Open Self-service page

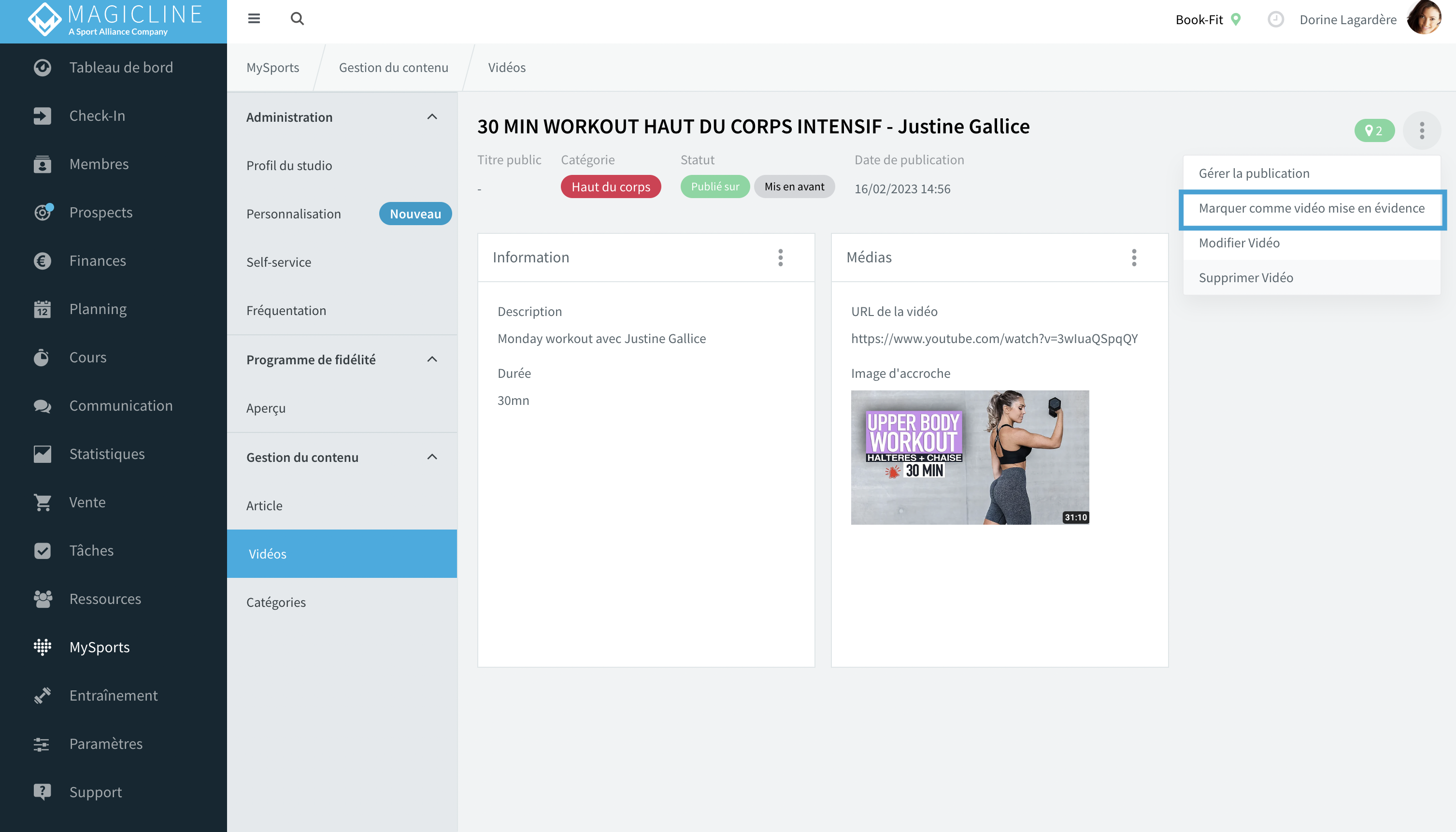342,262
